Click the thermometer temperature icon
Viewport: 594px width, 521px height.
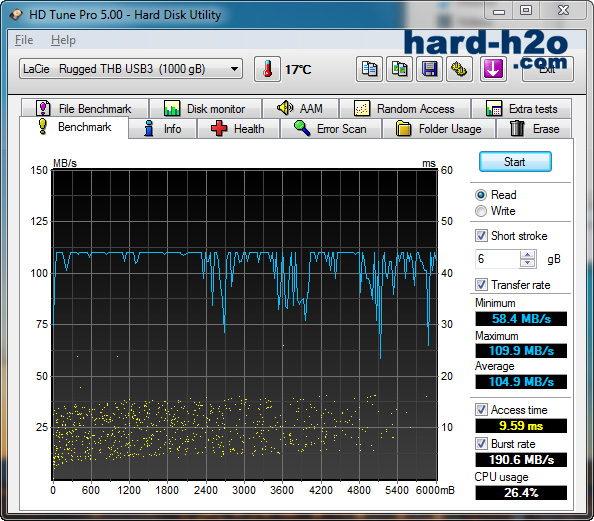click(267, 69)
